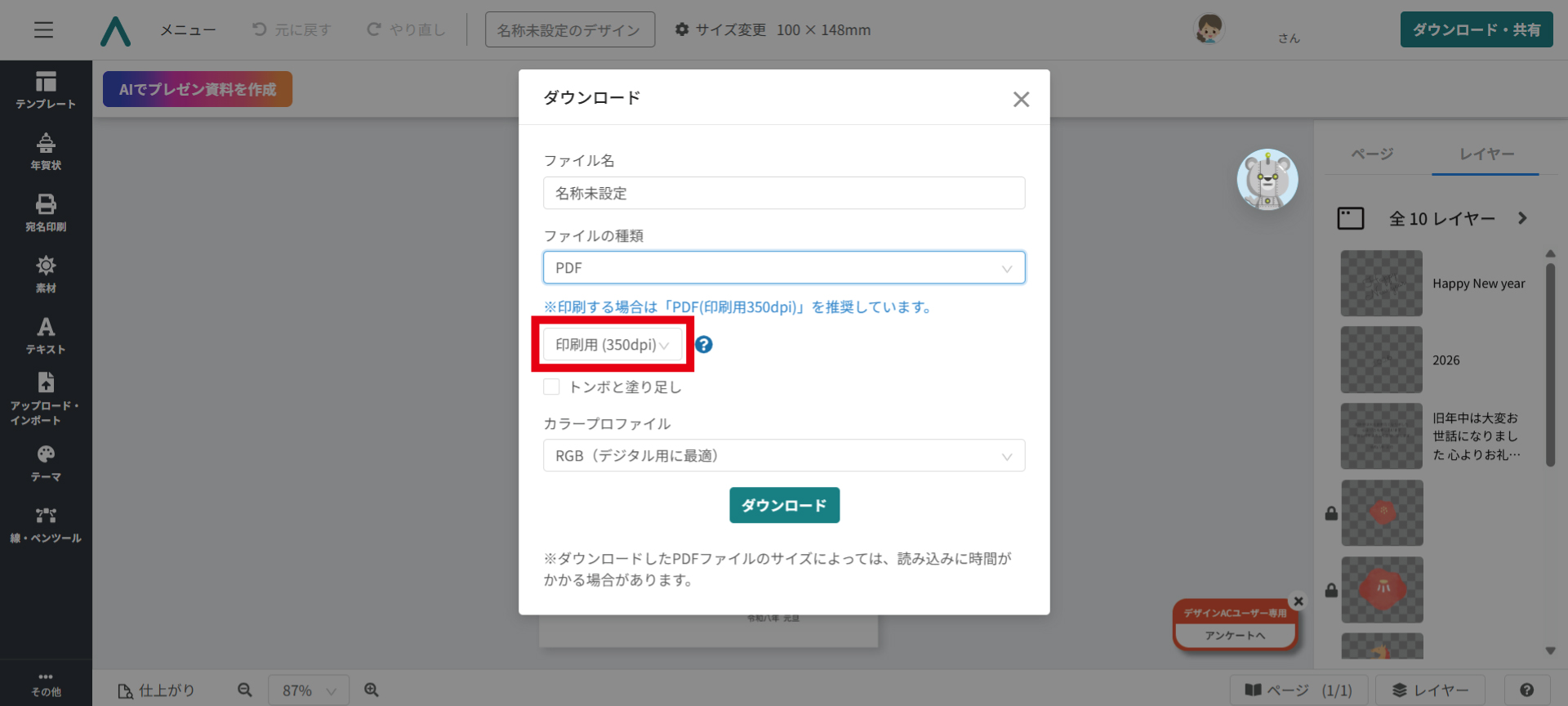The image size is (1568, 706).
Task: Click the teal ダウンロード button in dialog
Action: click(x=784, y=506)
